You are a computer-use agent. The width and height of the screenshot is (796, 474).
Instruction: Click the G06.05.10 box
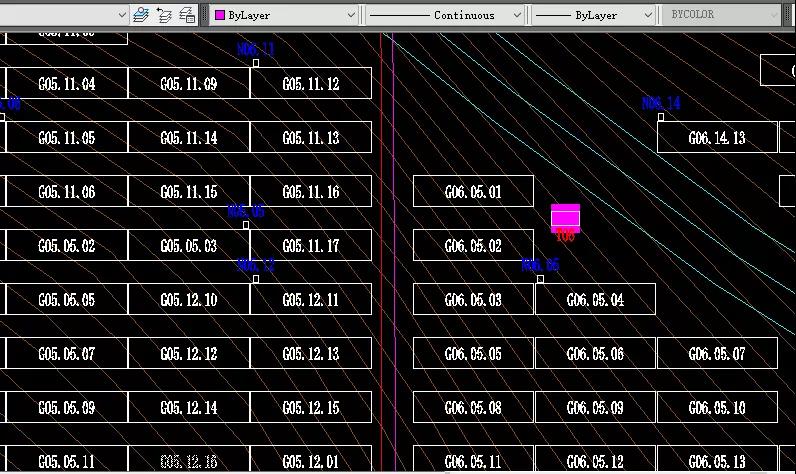717,407
